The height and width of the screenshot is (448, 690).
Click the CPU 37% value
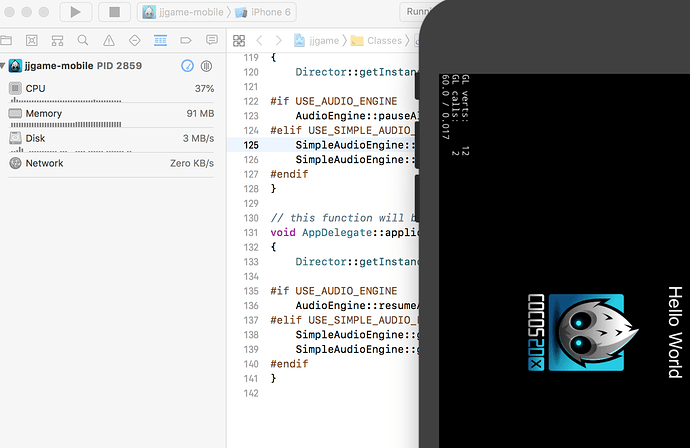(x=205, y=88)
